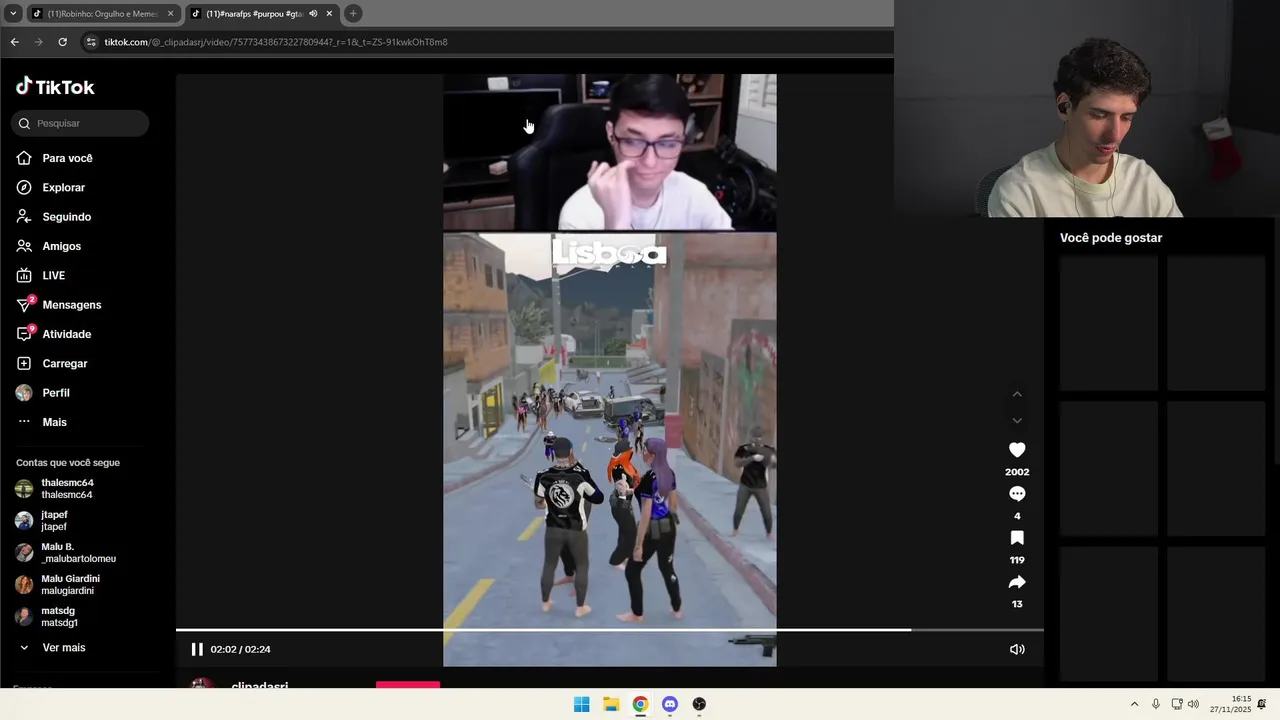Switch to the Robinho: Orgulho e Meme tab

click(x=102, y=14)
